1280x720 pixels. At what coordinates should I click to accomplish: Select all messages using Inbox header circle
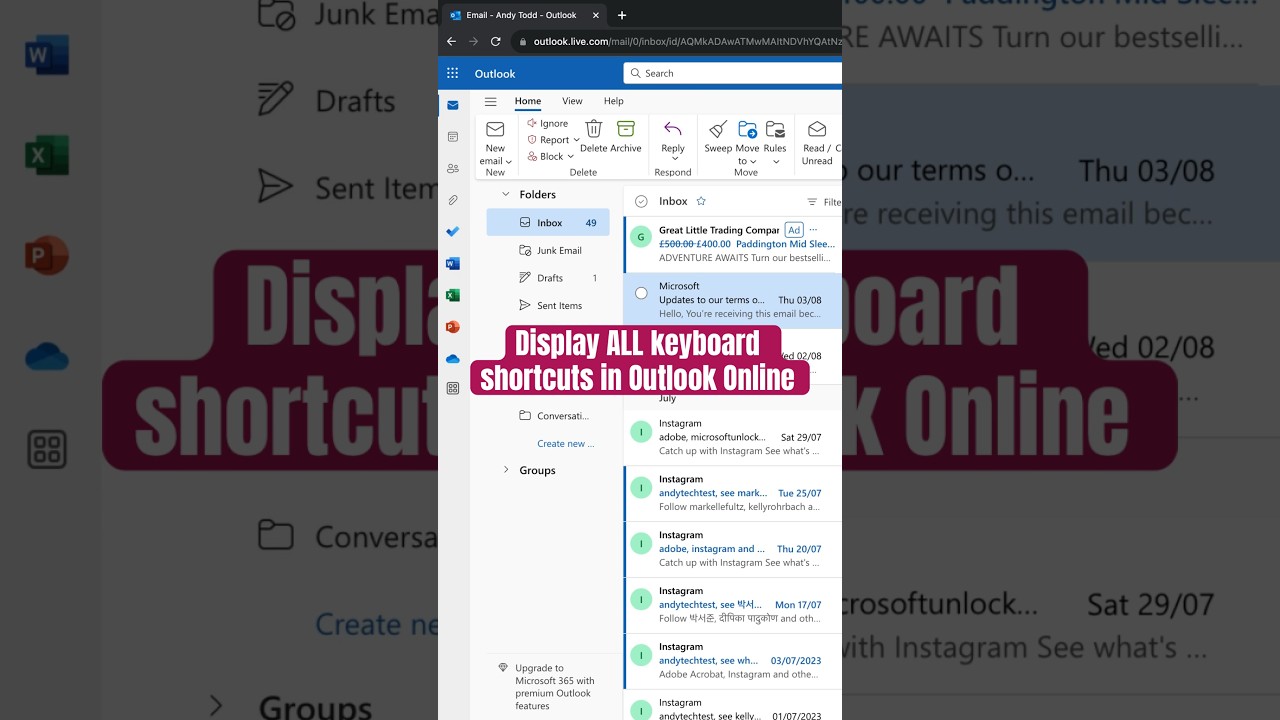[641, 201]
